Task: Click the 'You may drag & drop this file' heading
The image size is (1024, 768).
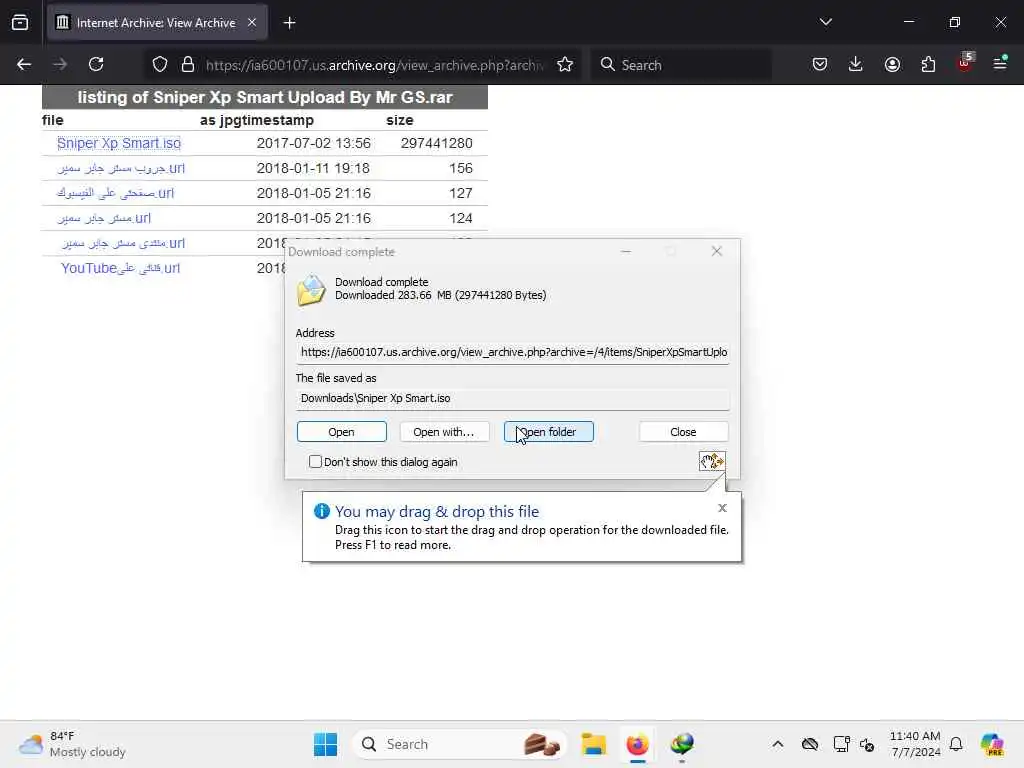Action: pyautogui.click(x=437, y=511)
